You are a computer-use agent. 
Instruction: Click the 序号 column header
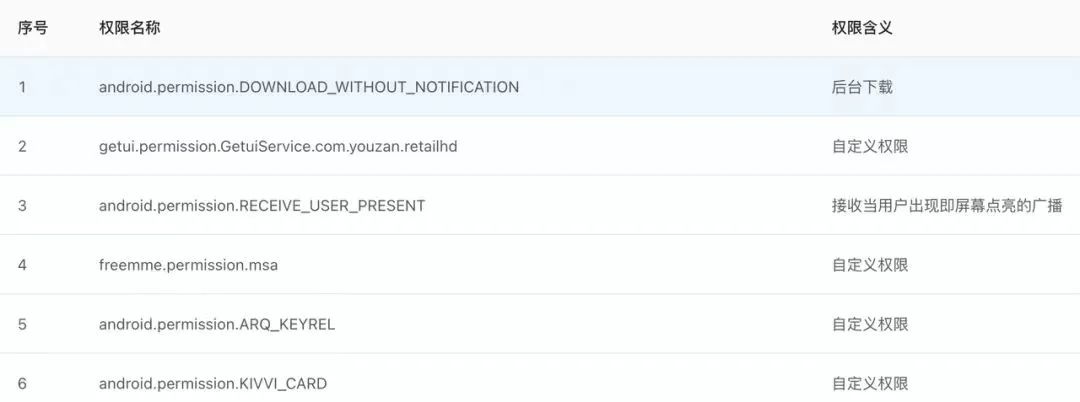32,28
